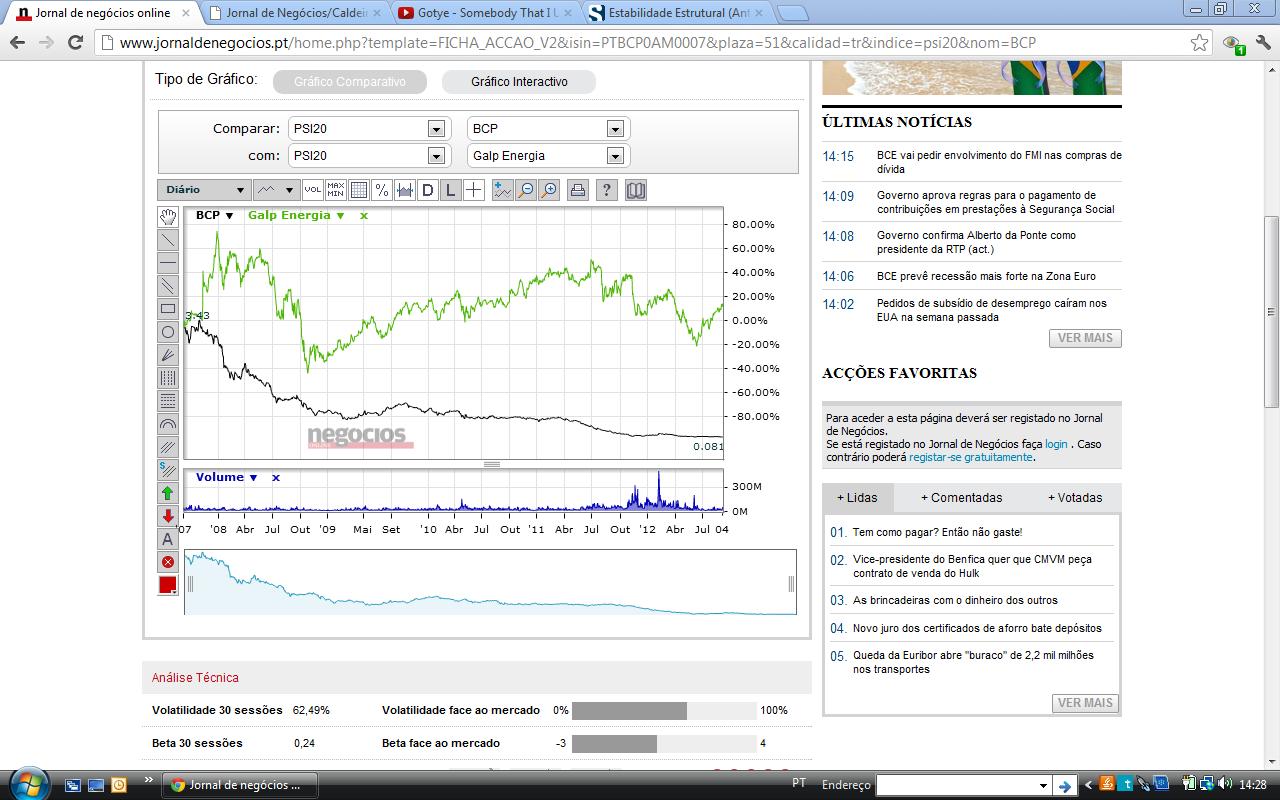The height and width of the screenshot is (800, 1280).
Task: Click VER MAIS under Lidas list
Action: point(1085,703)
